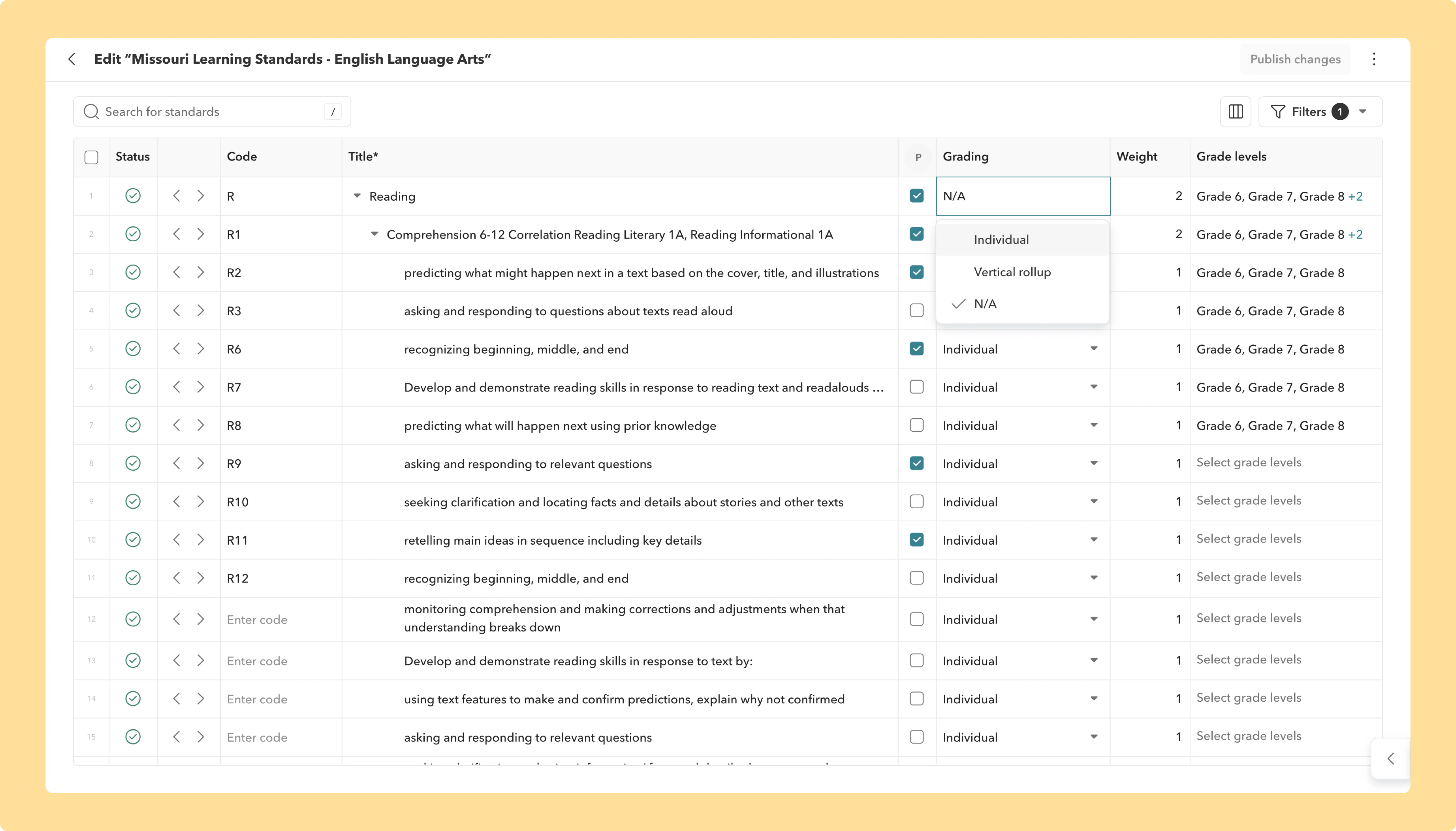This screenshot has width=1456, height=831.
Task: Choose Individual from the grading menu
Action: (1023, 240)
